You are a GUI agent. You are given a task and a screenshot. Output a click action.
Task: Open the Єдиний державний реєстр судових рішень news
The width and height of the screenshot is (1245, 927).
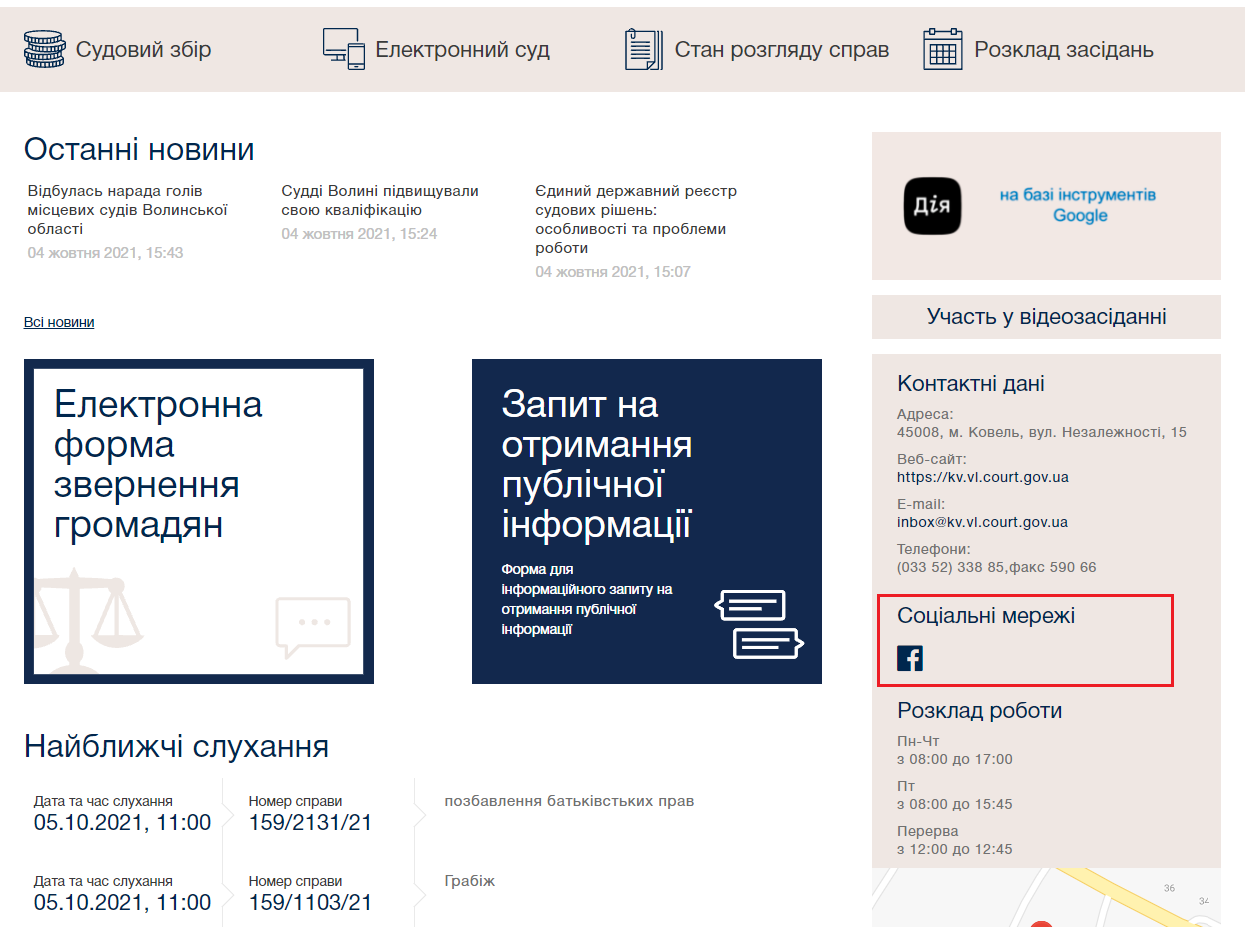tap(635, 219)
